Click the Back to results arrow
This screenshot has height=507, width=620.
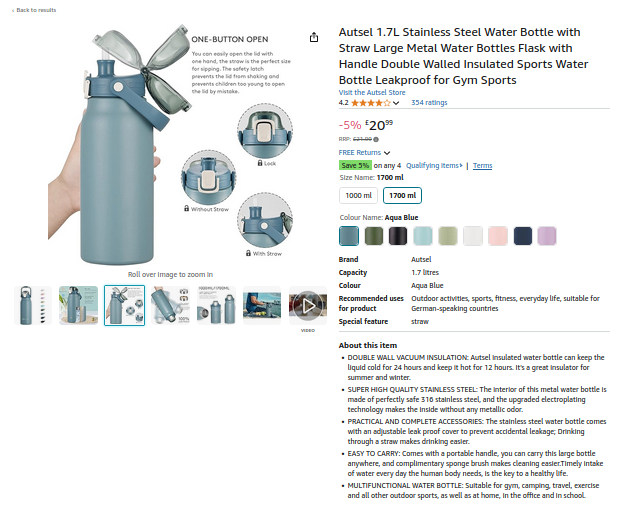point(10,10)
